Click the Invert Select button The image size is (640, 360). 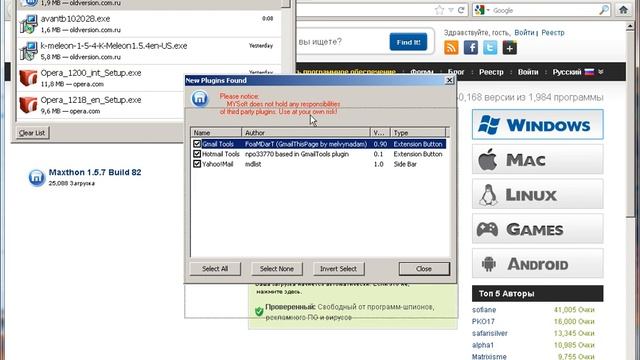pyautogui.click(x=338, y=269)
